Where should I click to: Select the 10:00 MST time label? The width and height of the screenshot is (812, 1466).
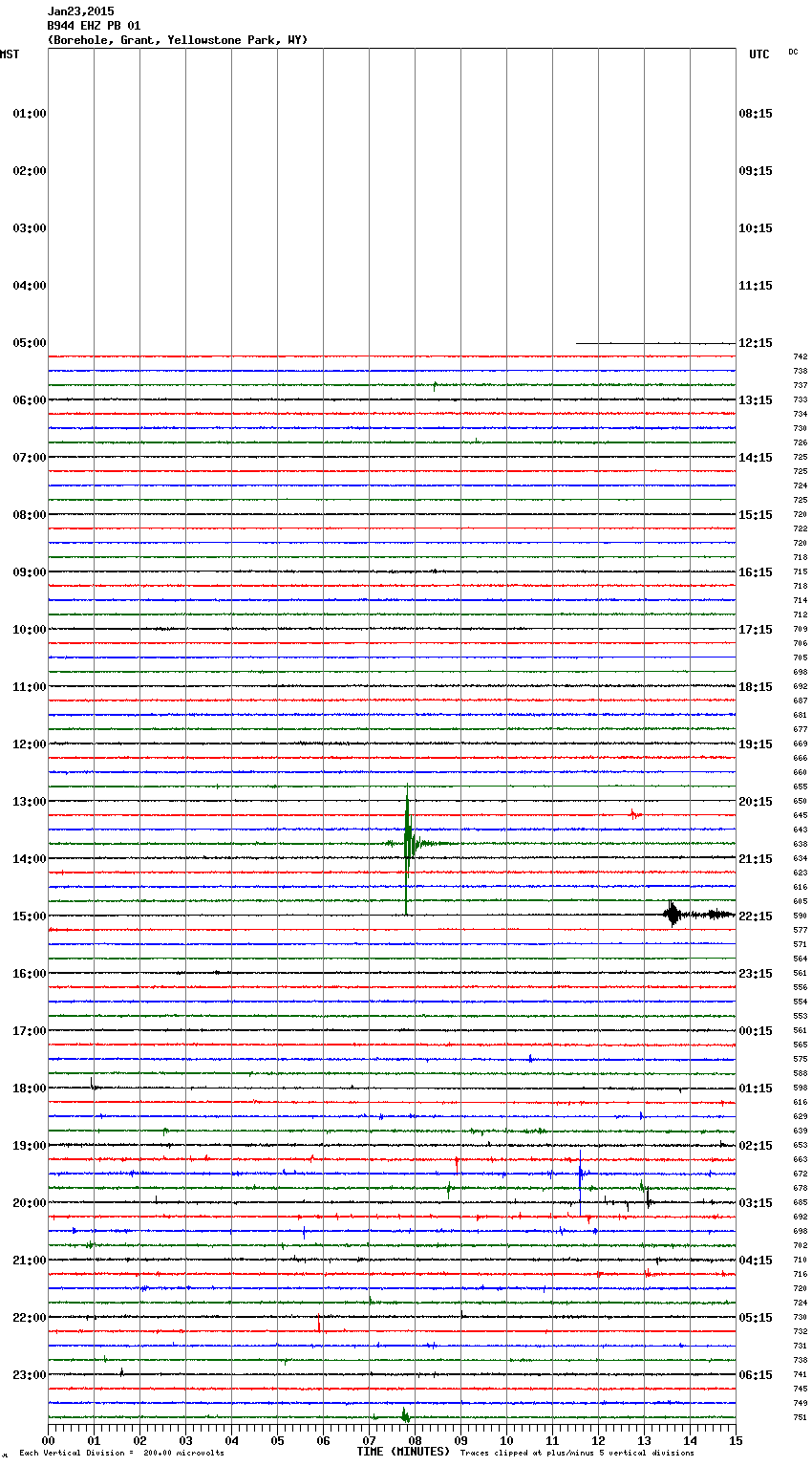click(30, 630)
